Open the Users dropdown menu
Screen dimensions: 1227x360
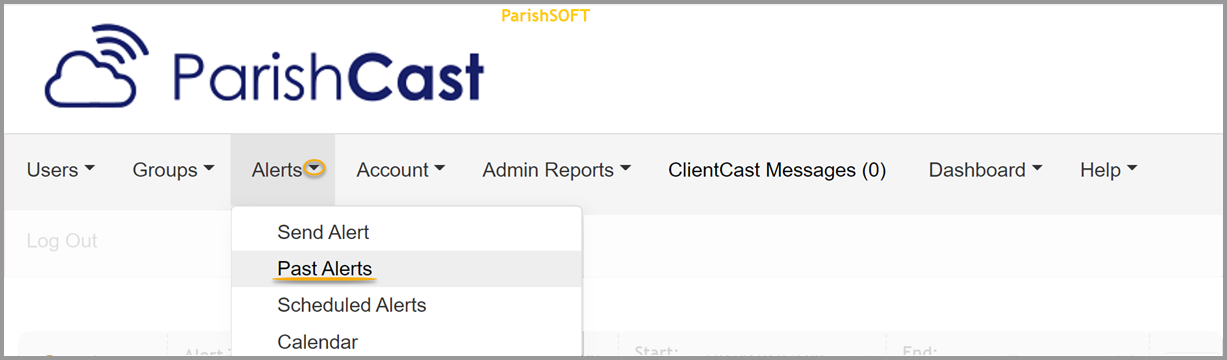click(61, 170)
